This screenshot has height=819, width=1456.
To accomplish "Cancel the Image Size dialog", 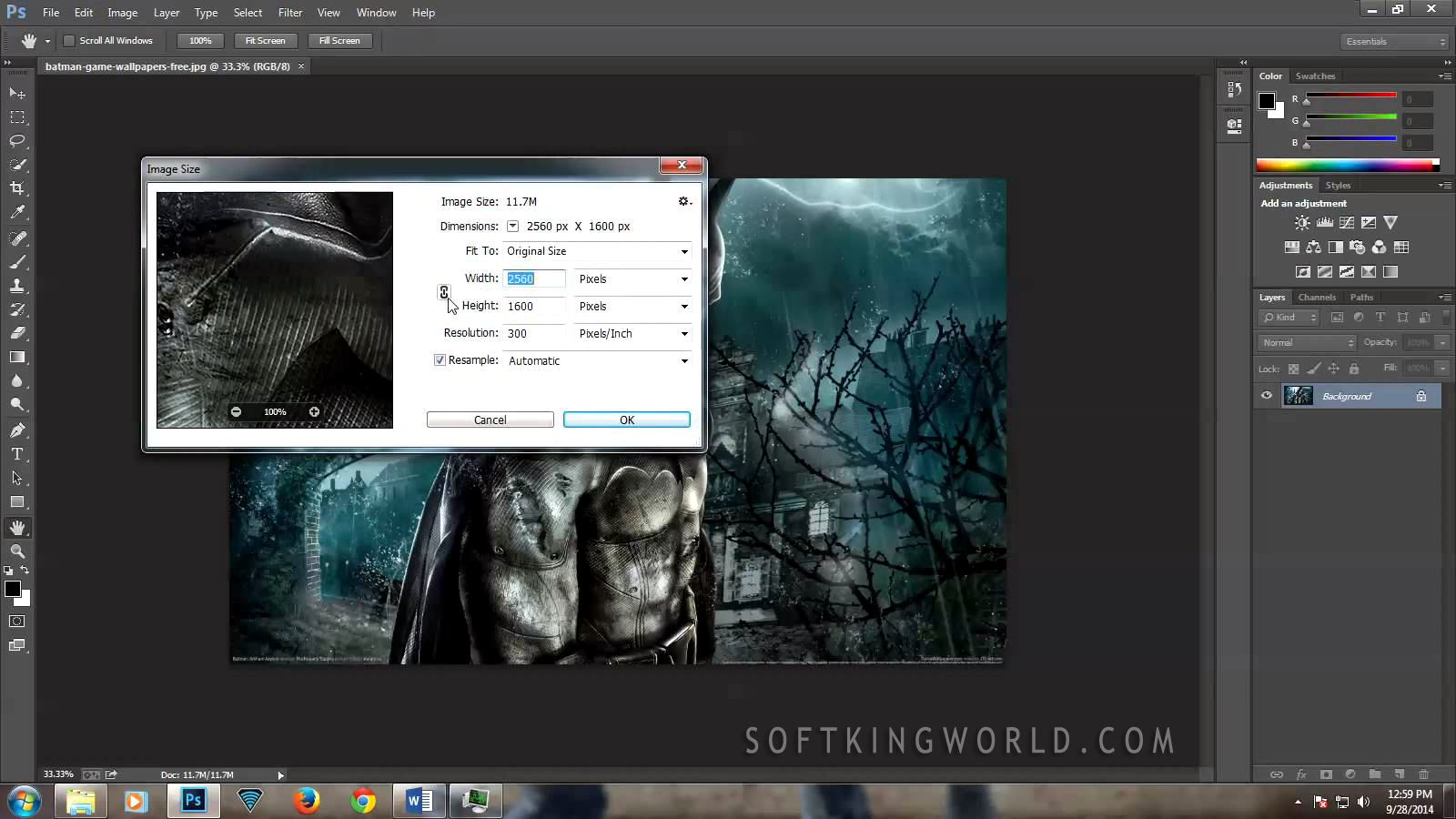I will click(x=490, y=420).
